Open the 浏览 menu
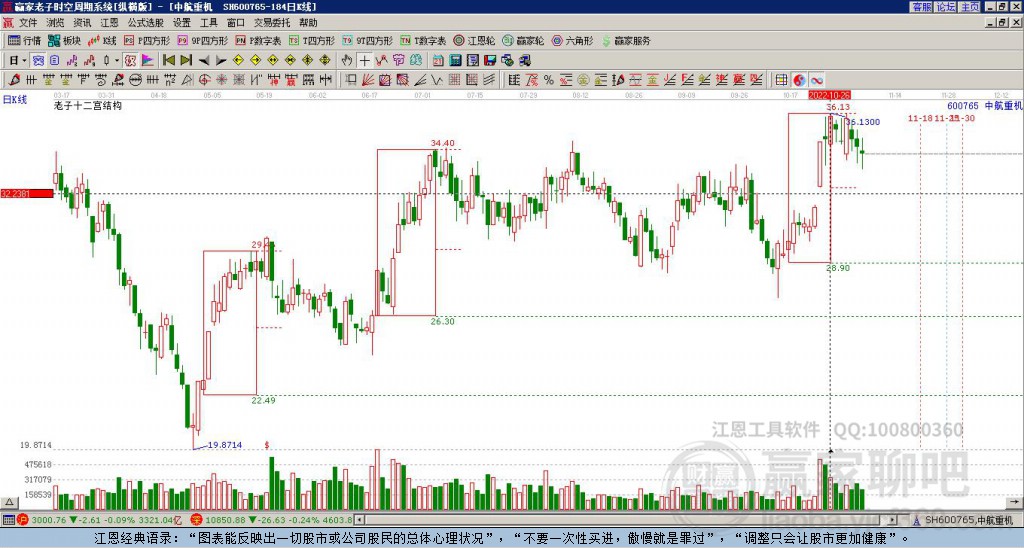Image resolution: width=1024 pixels, height=548 pixels. pos(55,23)
